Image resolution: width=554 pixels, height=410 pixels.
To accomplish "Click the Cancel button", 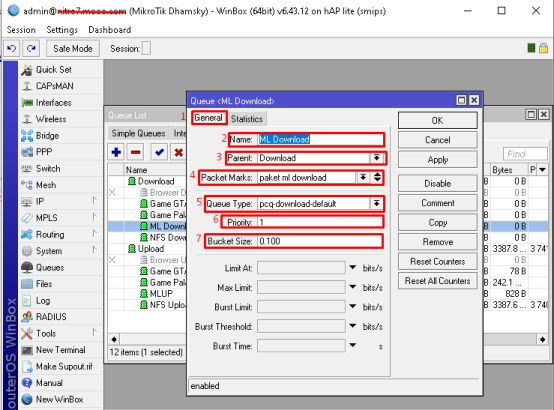I will coord(437,140).
